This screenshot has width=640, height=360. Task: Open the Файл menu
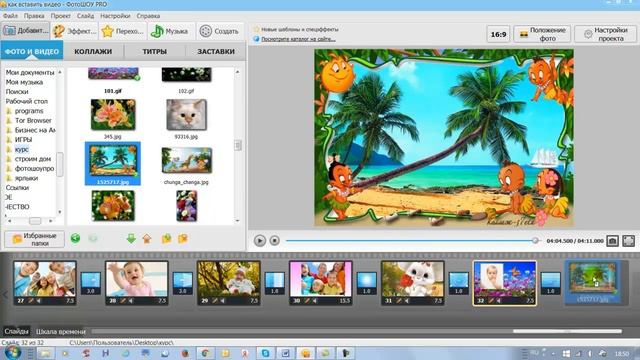tap(10, 16)
